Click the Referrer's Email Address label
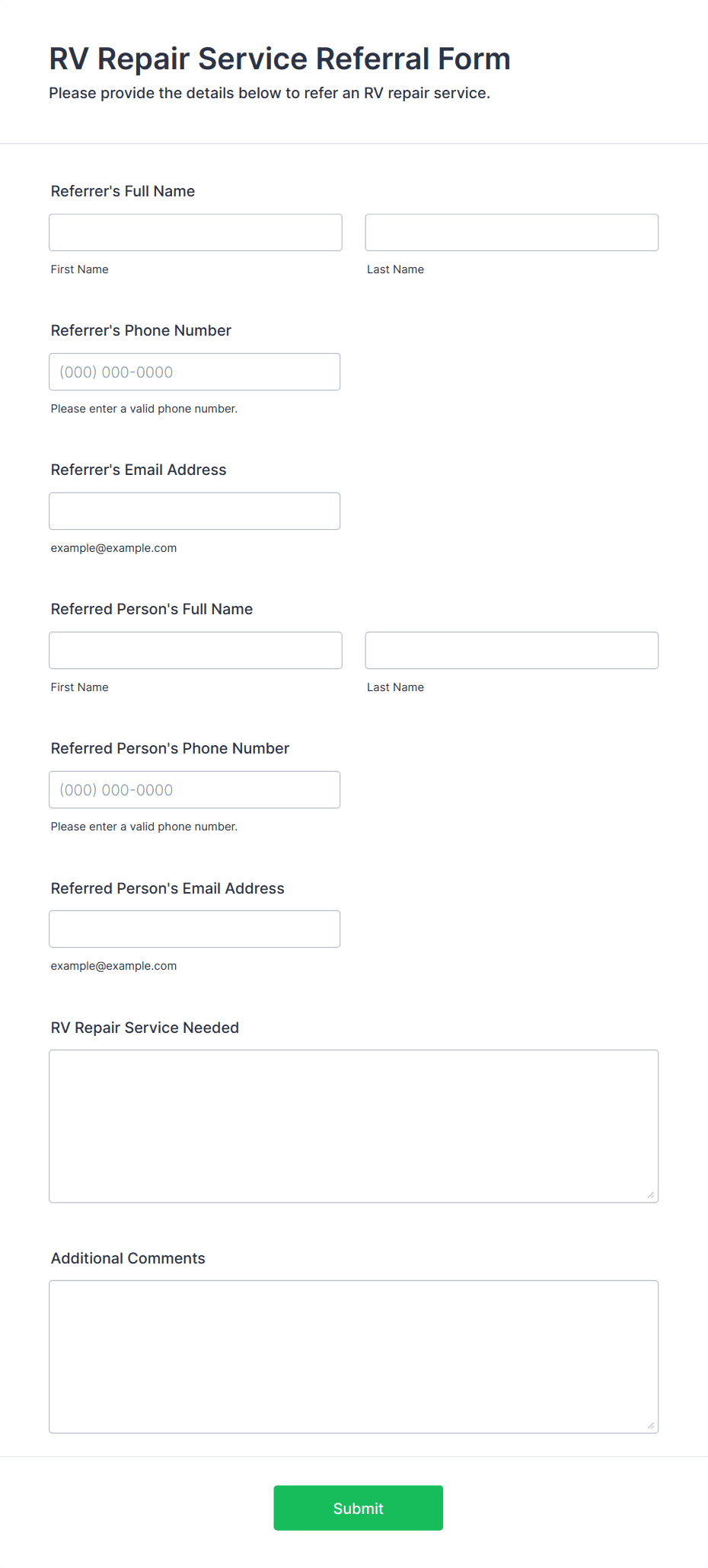 point(139,470)
